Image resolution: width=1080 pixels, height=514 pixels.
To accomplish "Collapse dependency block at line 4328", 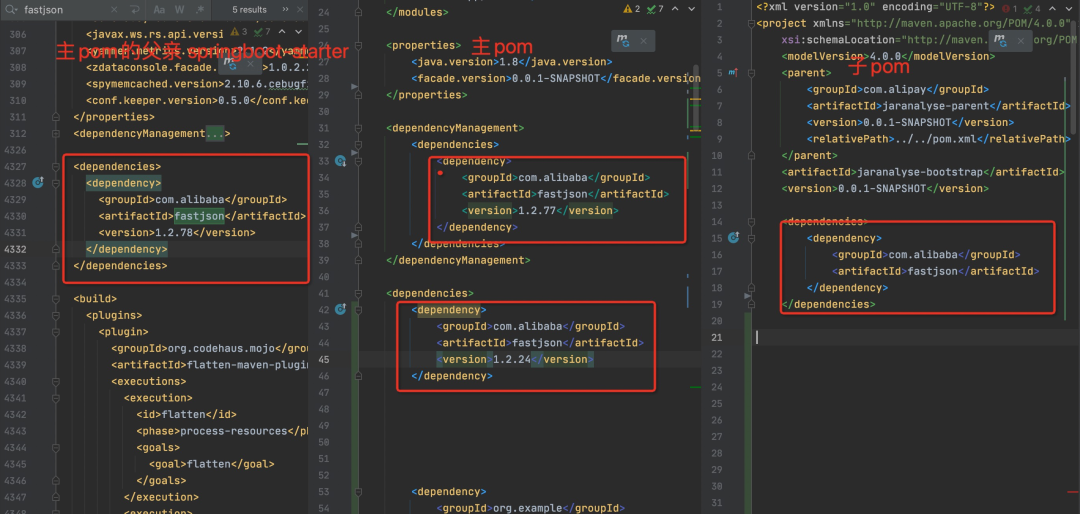I will tap(58, 183).
